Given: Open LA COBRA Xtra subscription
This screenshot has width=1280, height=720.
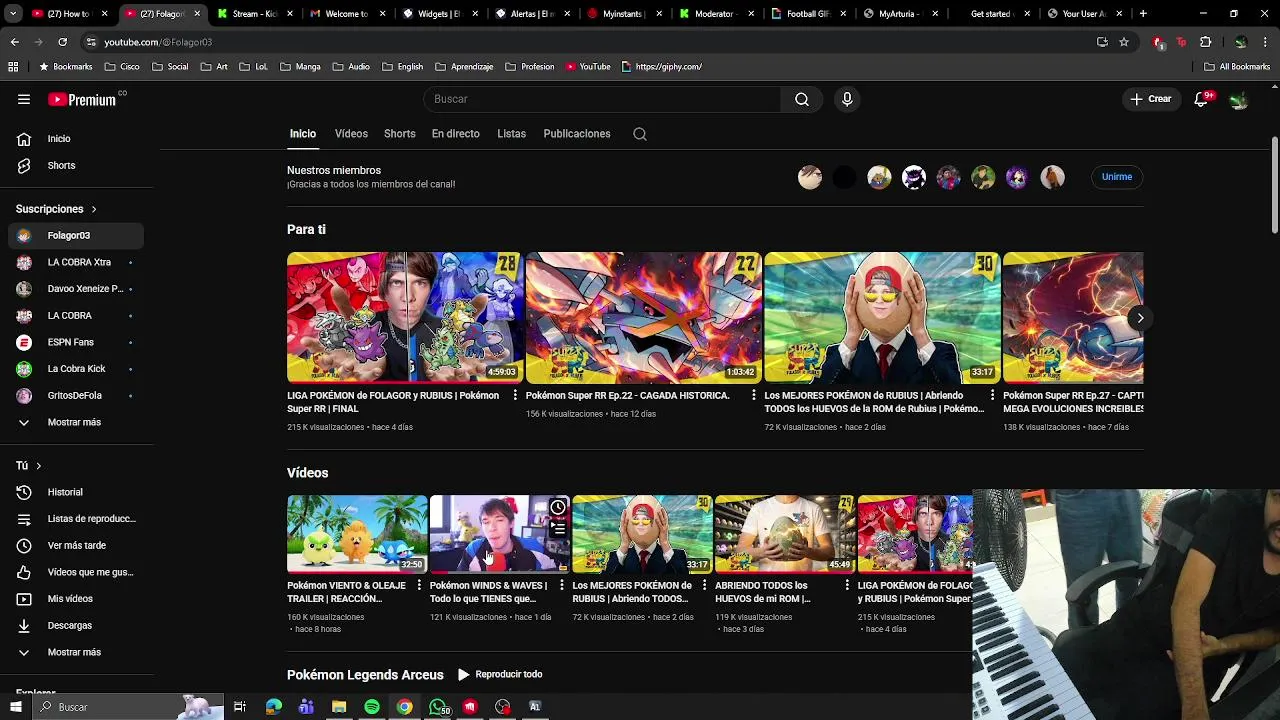Looking at the screenshot, I should [76, 262].
